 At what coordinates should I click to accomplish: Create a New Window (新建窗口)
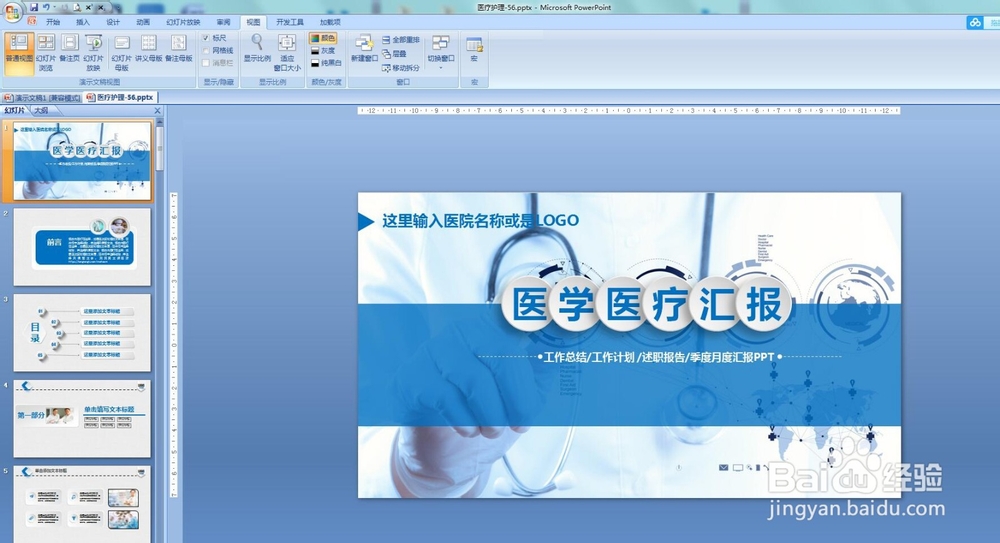(364, 48)
